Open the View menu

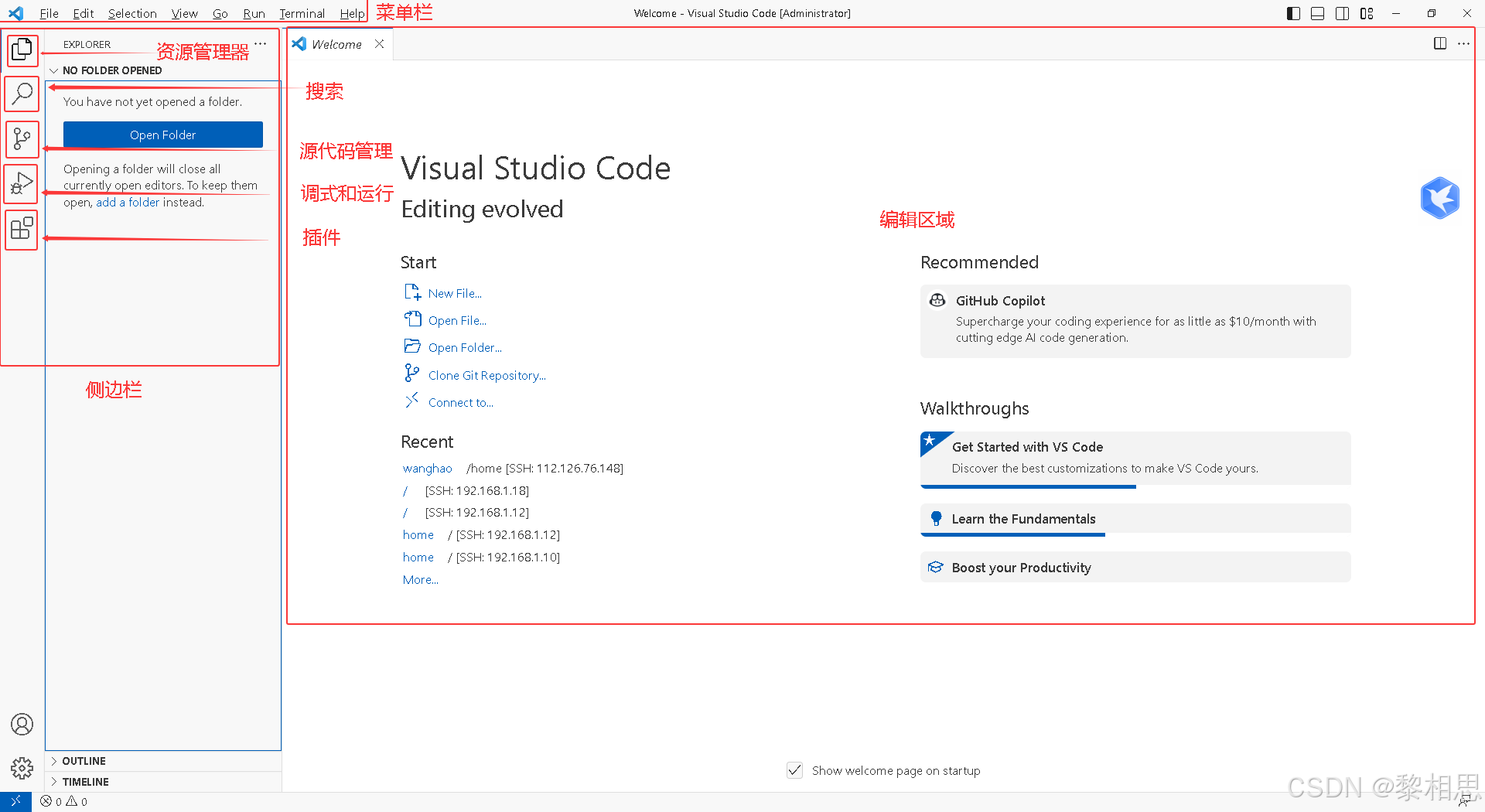(x=185, y=13)
